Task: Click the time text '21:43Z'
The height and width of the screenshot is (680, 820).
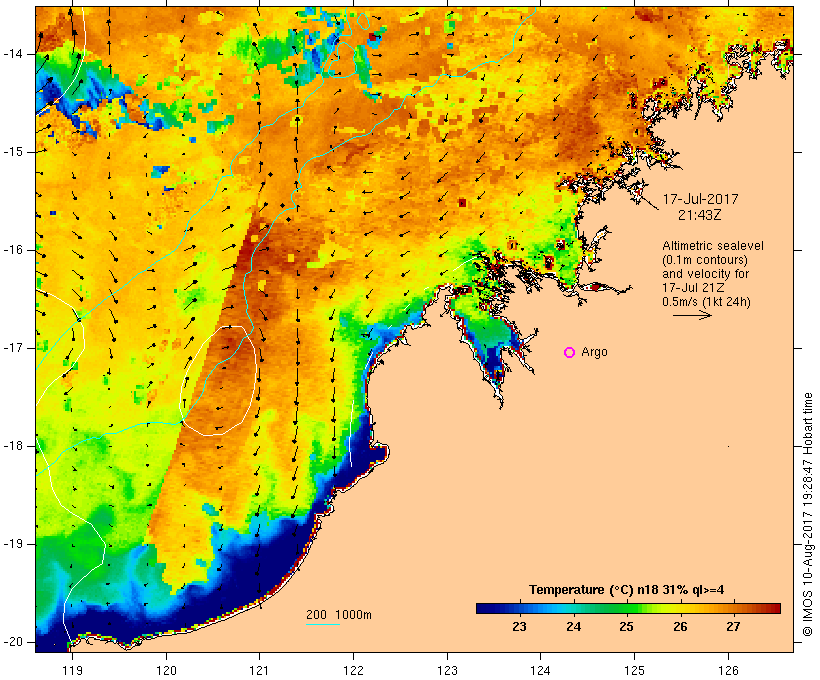Action: (700, 215)
